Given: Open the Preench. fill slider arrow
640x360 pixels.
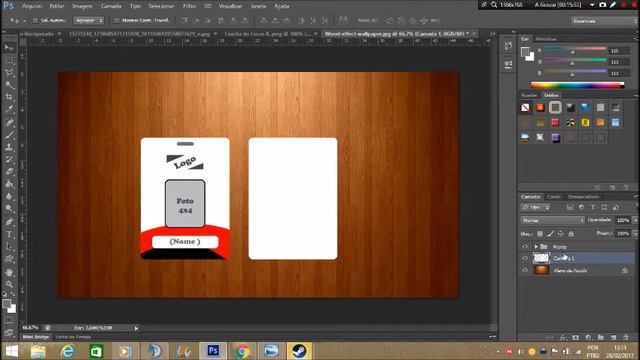Looking at the screenshot, I should tap(635, 233).
